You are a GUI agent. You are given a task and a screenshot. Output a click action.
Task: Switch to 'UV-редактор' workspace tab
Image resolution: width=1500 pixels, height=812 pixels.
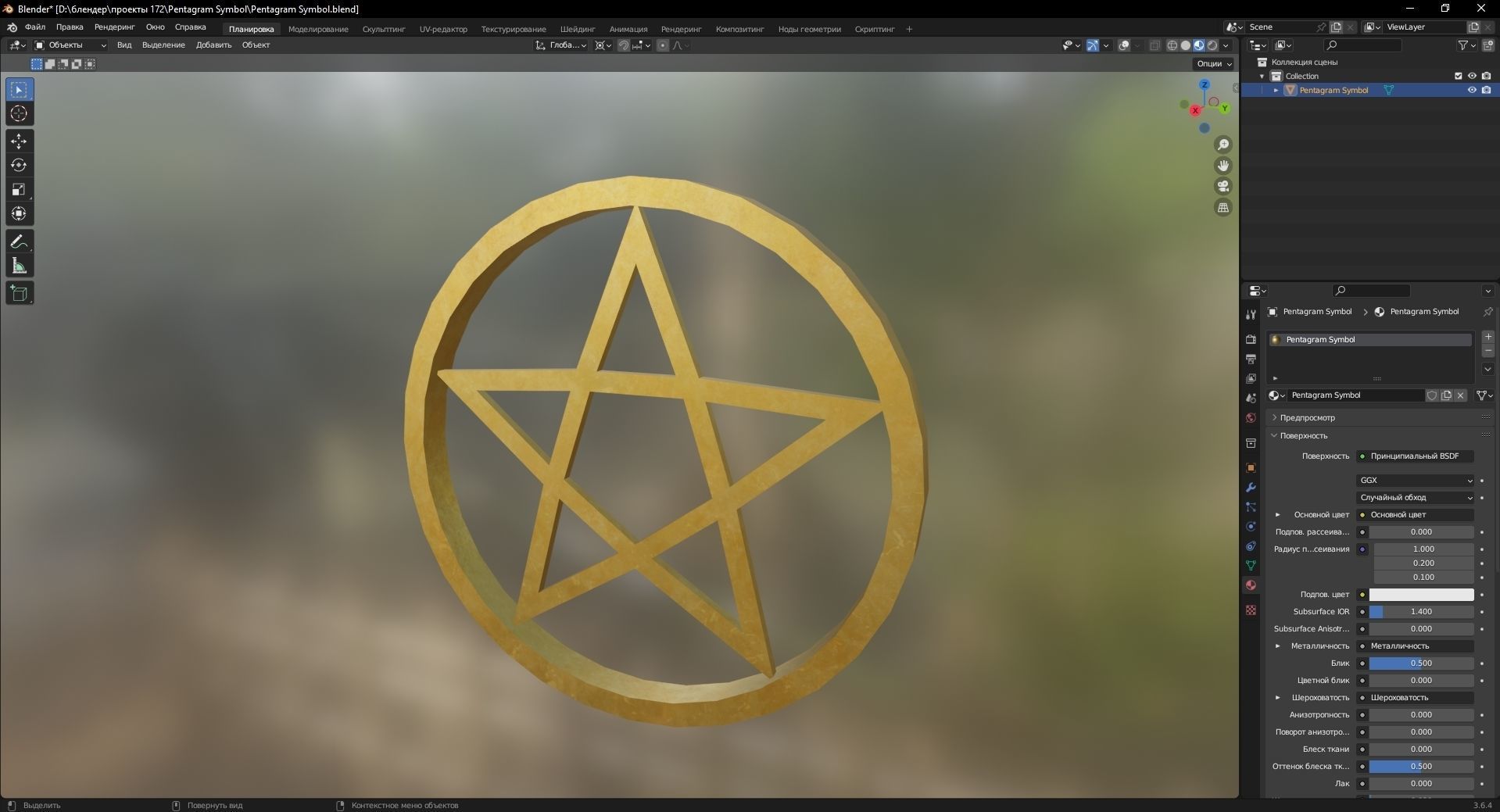tap(443, 30)
